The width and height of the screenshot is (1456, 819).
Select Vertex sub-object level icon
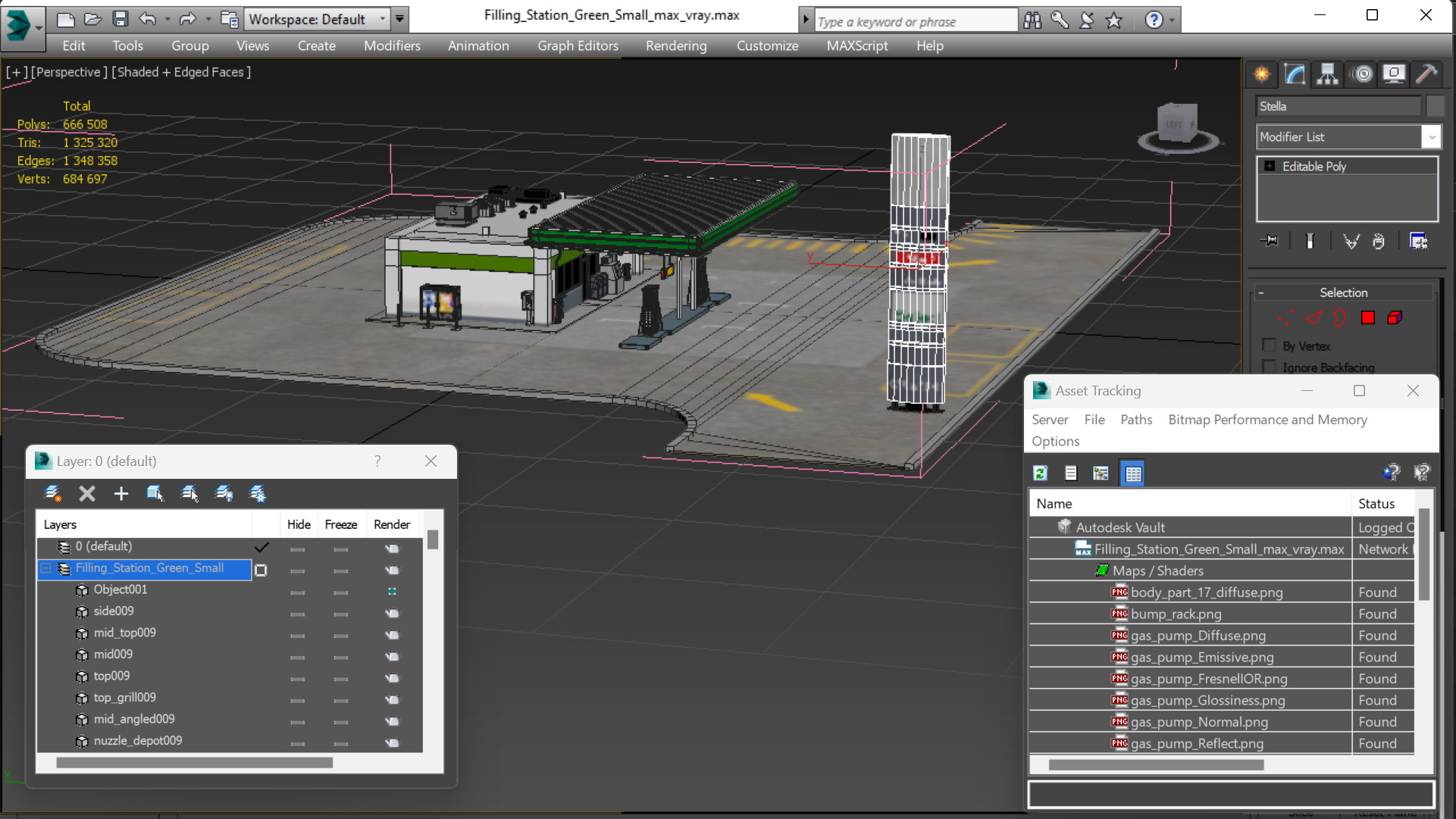click(1285, 317)
